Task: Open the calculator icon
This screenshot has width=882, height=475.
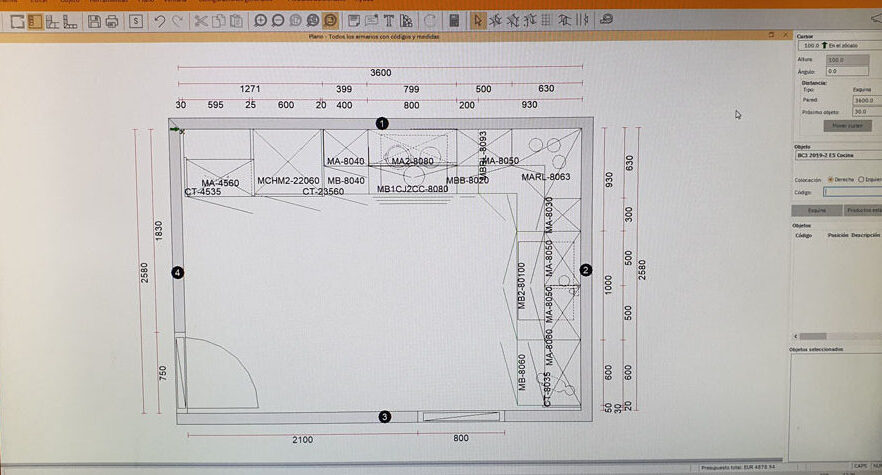Action: click(454, 21)
